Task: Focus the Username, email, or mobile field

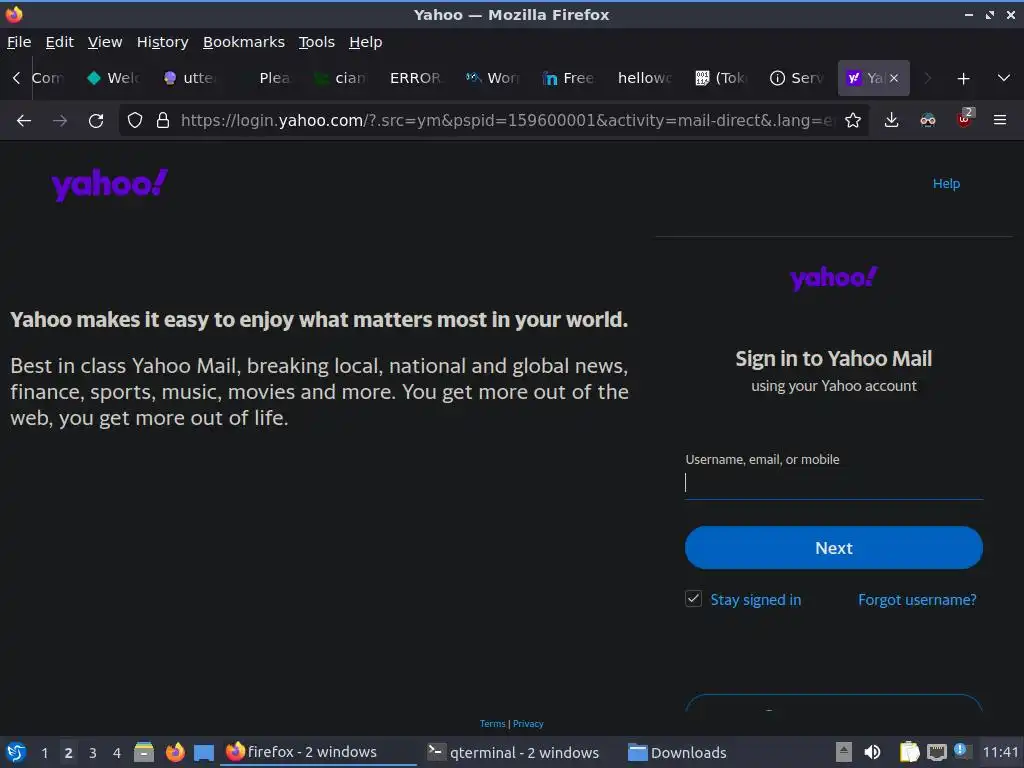Action: (x=833, y=483)
